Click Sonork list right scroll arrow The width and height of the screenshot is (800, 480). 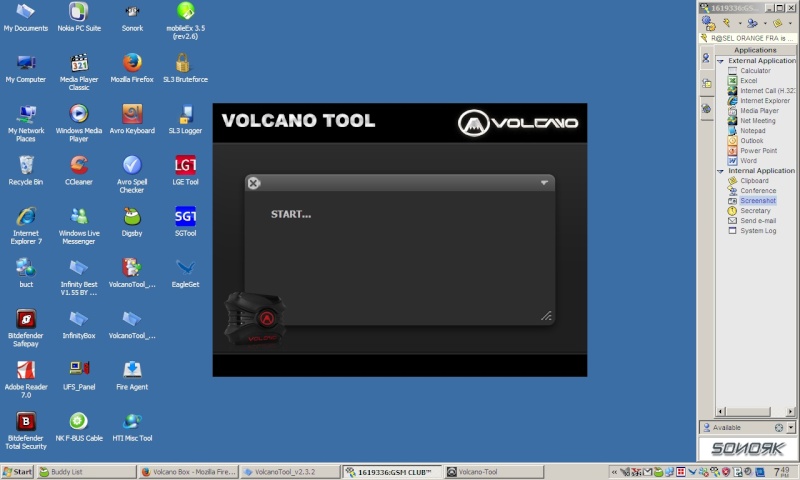tap(790, 412)
